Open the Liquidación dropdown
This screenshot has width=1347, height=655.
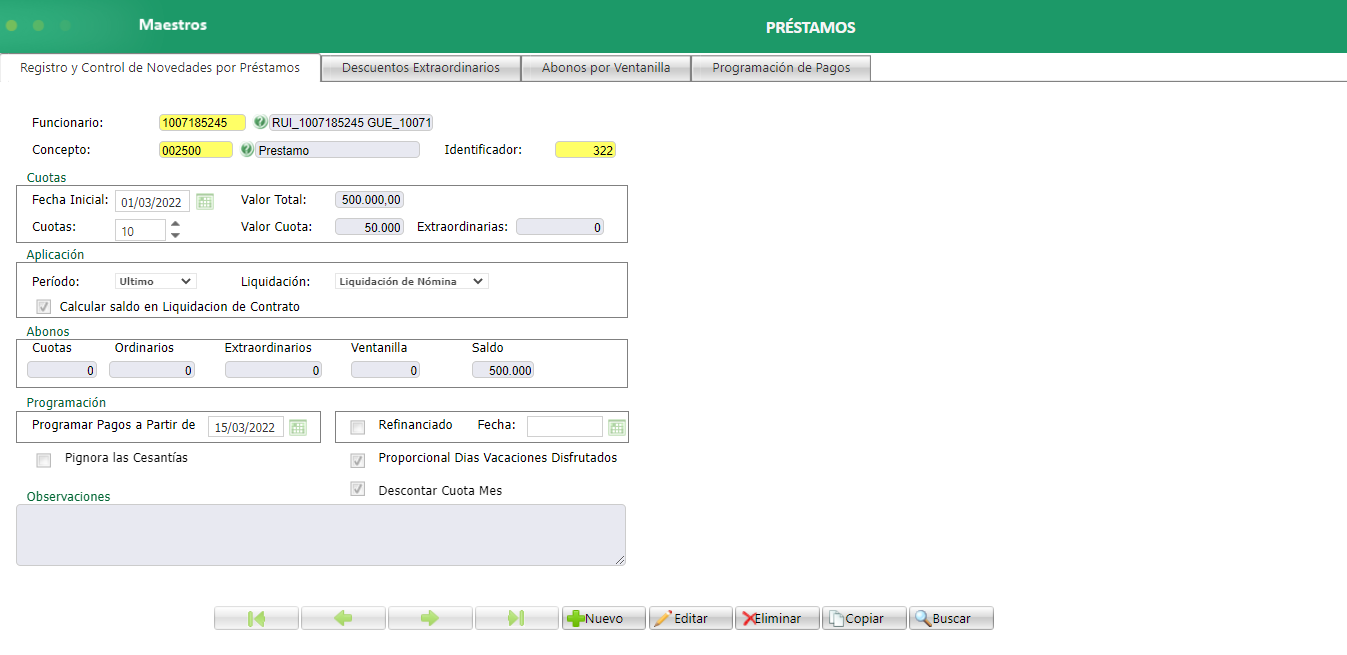[411, 281]
